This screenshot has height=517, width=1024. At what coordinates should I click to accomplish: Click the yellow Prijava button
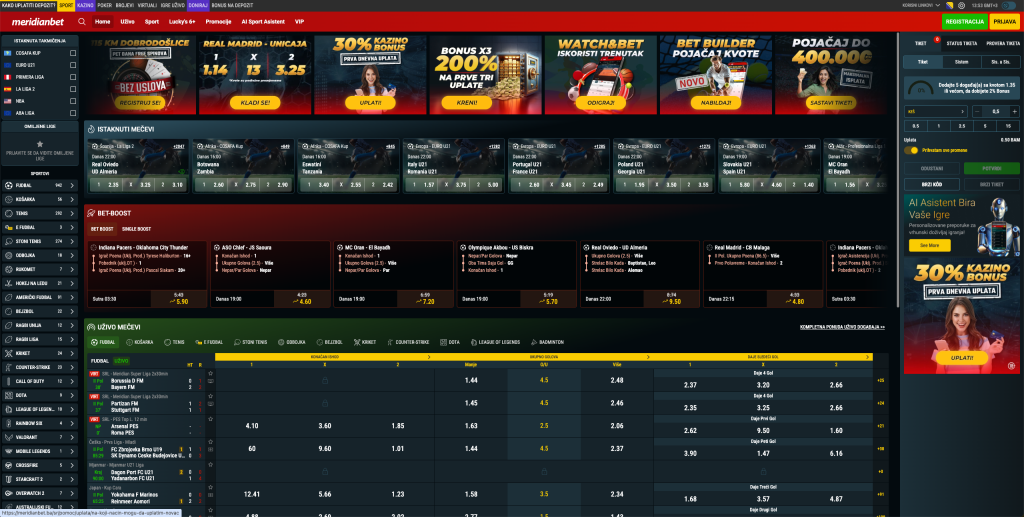1004,22
